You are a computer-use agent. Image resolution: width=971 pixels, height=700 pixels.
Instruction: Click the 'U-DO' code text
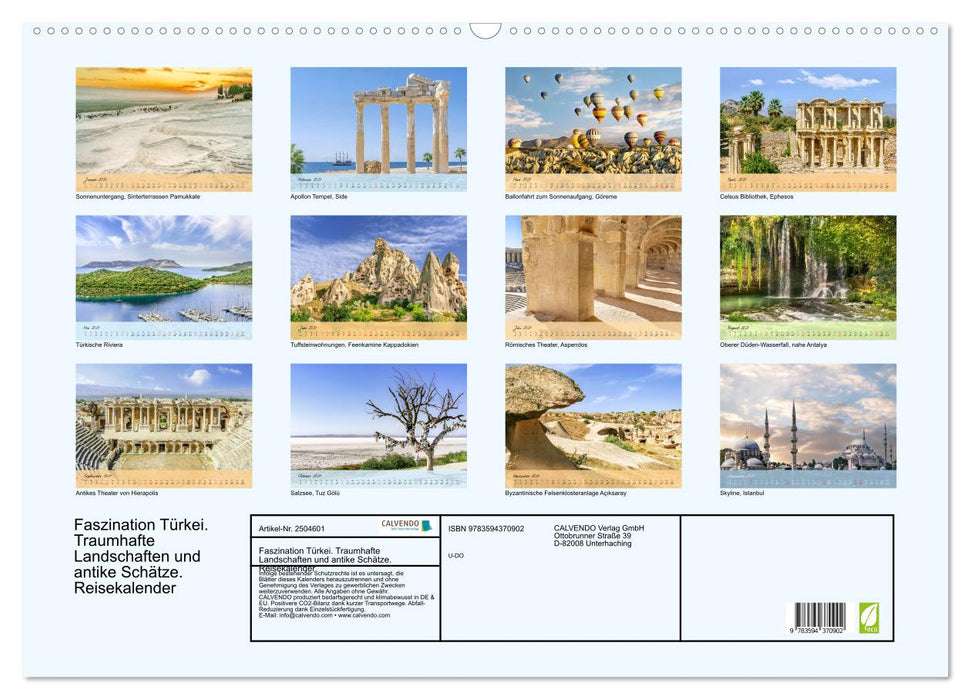coord(456,556)
